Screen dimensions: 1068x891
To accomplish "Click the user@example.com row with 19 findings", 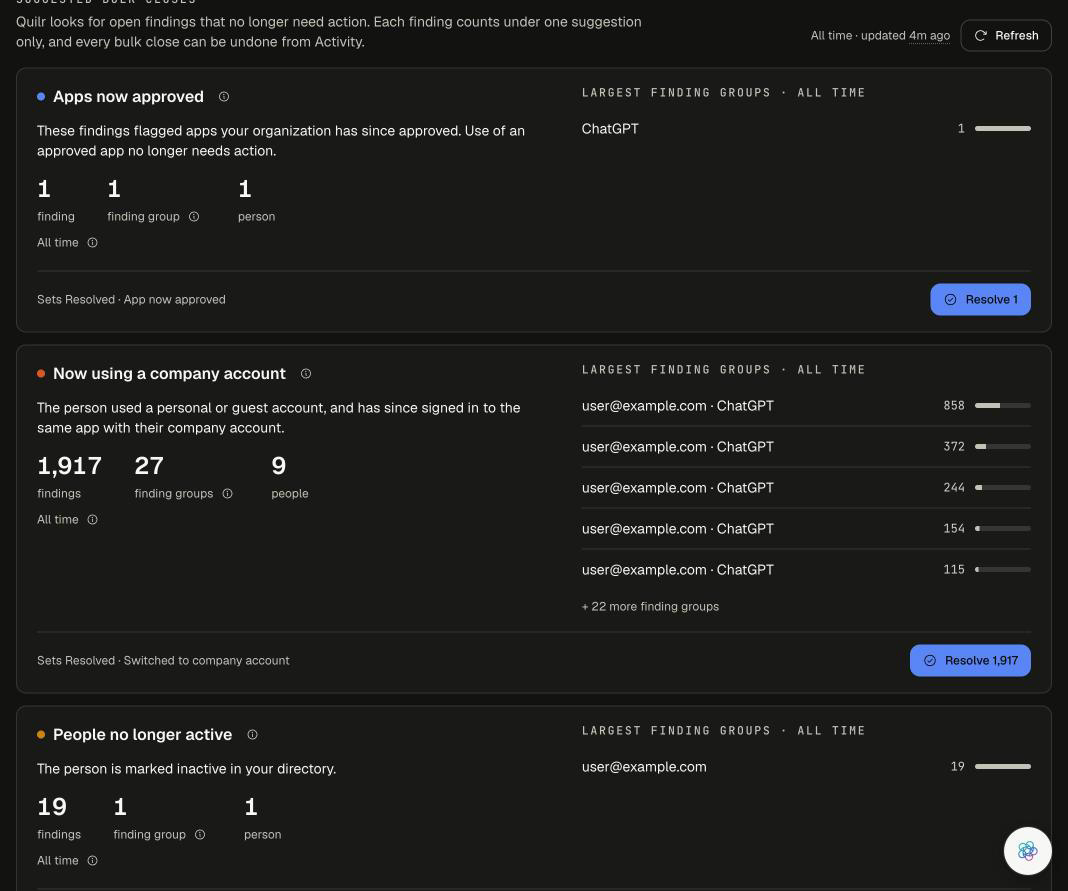I will pos(806,767).
